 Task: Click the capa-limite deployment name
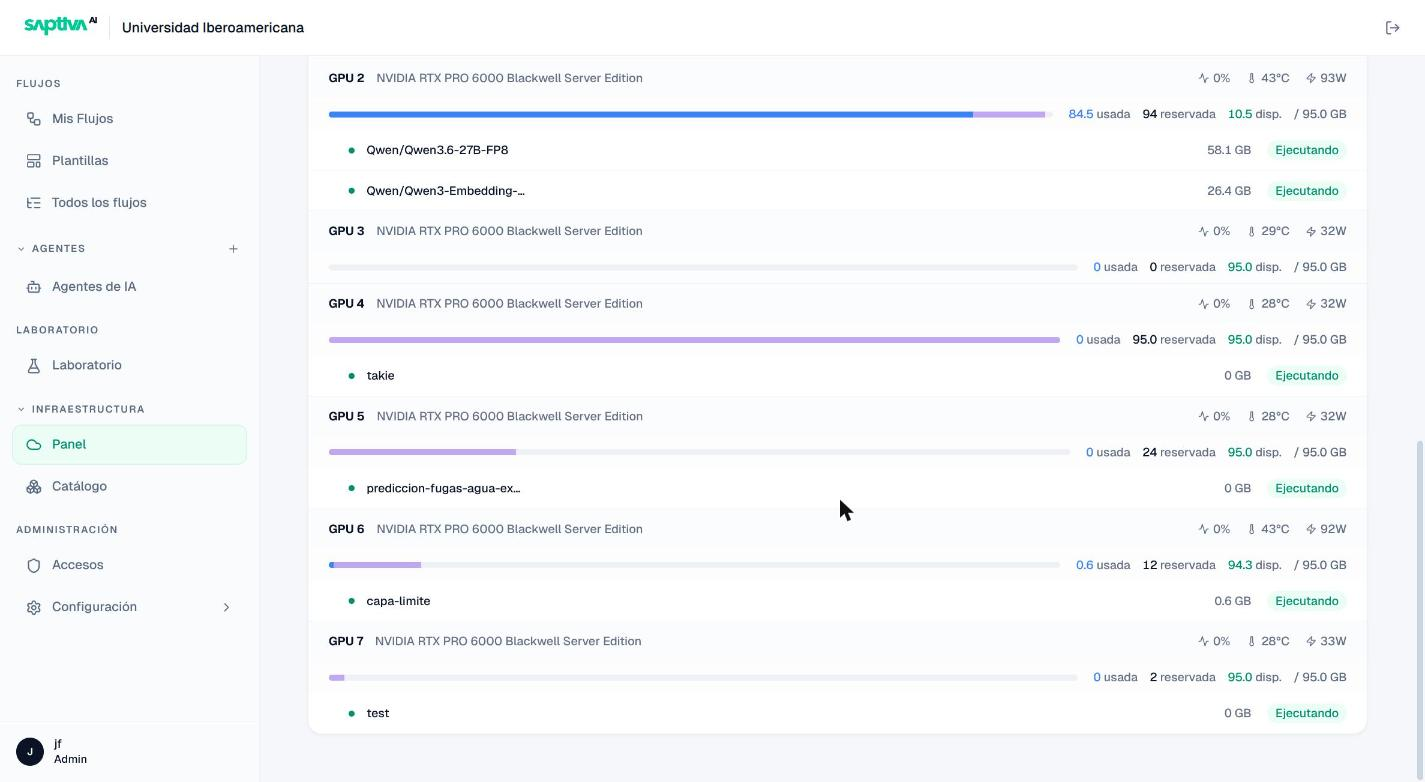pos(398,601)
